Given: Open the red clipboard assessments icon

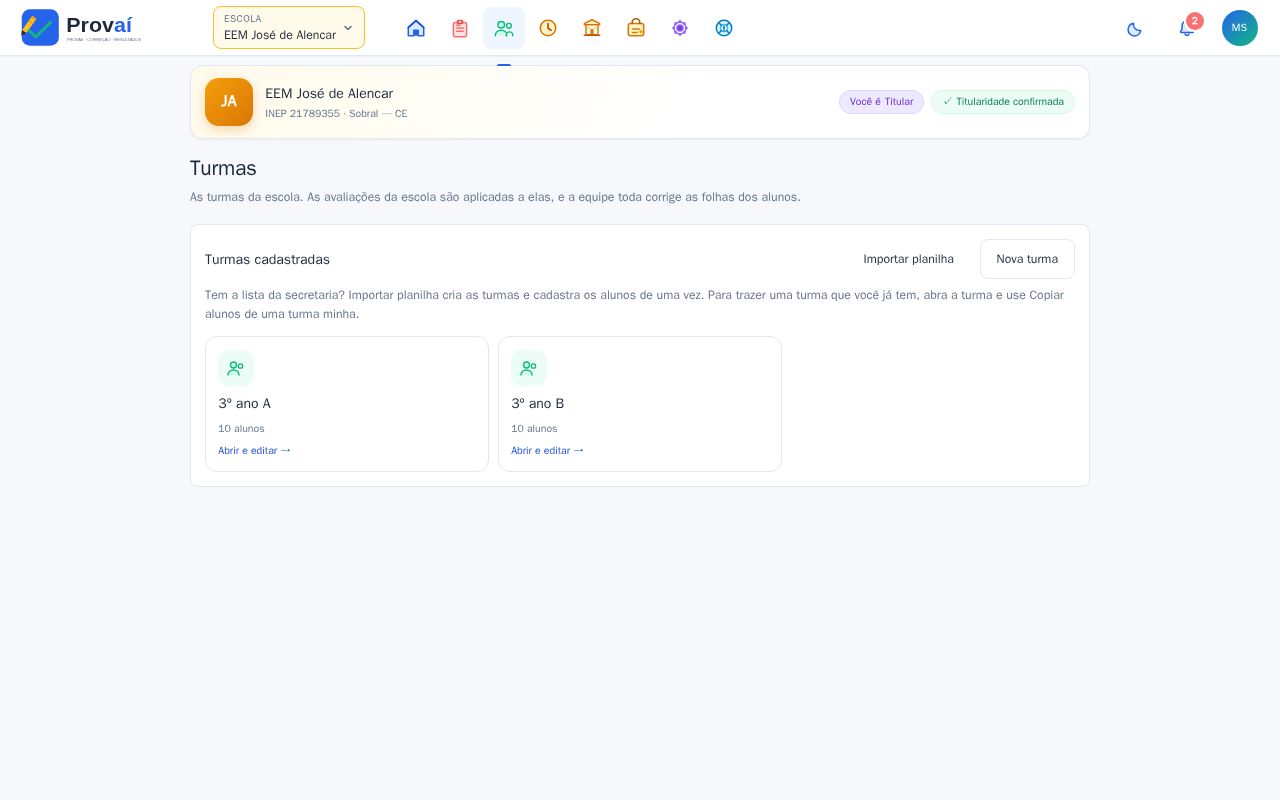Looking at the screenshot, I should [x=460, y=28].
